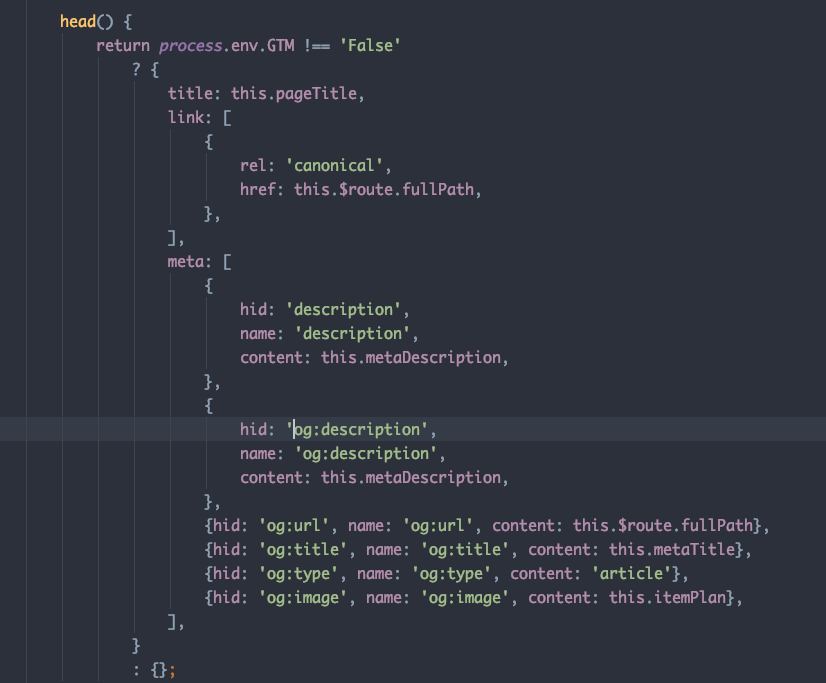Click the 'title:' property key
The width and height of the screenshot is (826, 683).
(x=194, y=94)
